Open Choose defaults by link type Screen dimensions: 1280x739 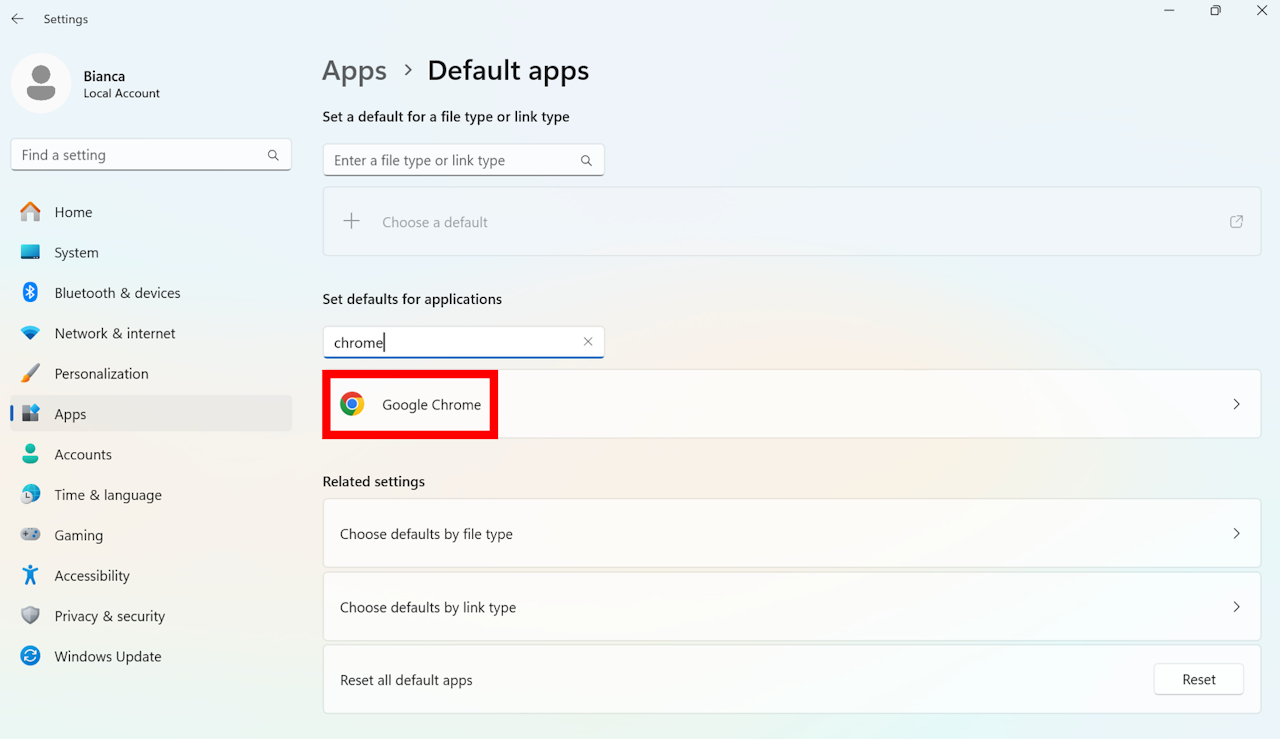pyautogui.click(x=791, y=607)
